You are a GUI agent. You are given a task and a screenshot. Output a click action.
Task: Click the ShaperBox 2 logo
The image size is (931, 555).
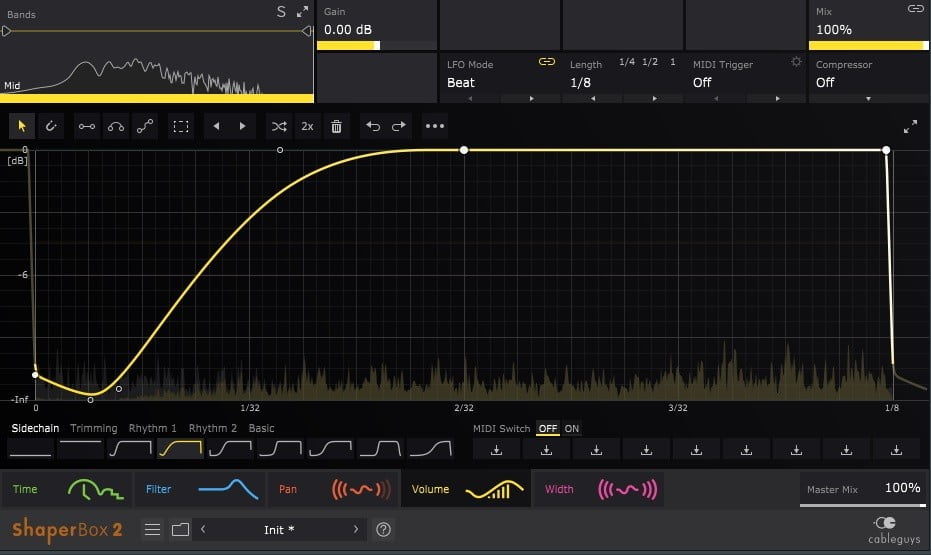click(x=67, y=529)
